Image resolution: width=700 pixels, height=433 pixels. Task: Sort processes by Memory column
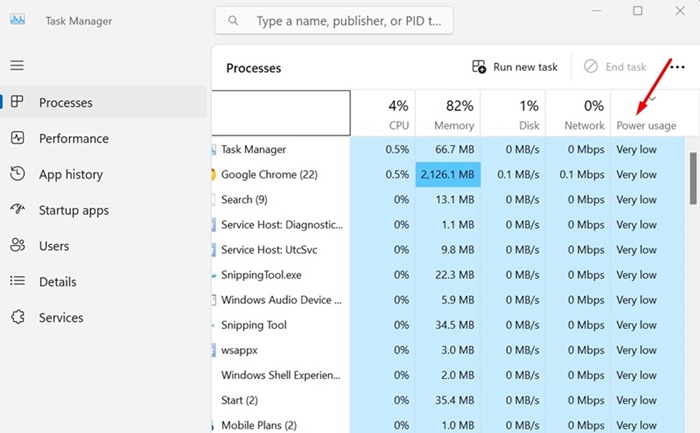tap(446, 114)
